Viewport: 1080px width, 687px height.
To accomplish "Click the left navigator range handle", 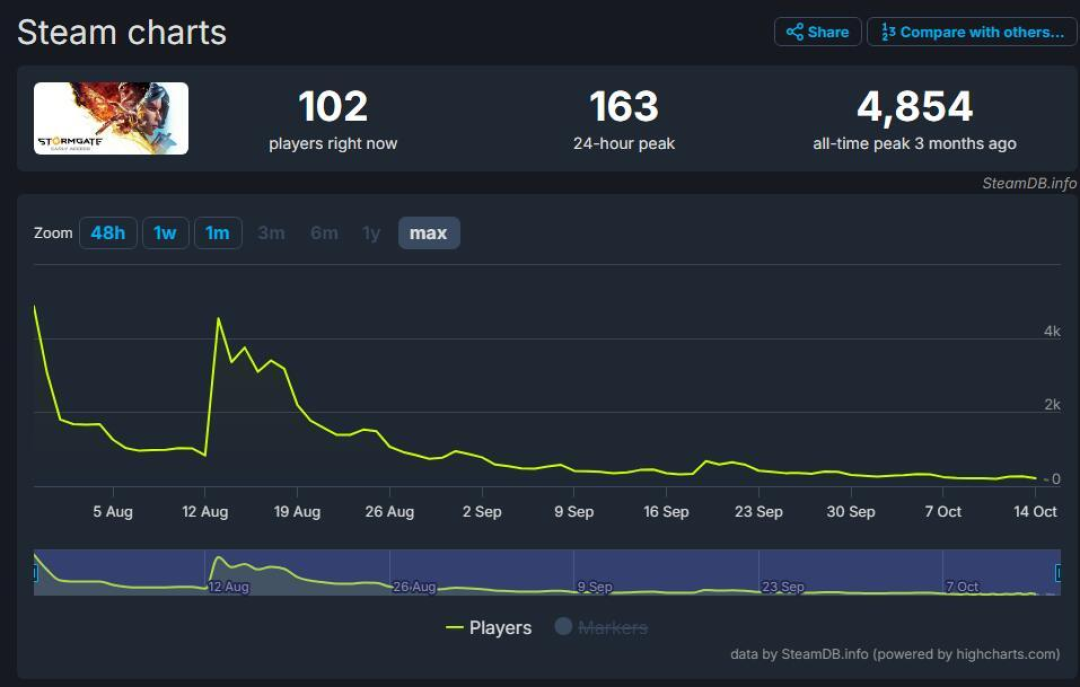I will 35,572.
